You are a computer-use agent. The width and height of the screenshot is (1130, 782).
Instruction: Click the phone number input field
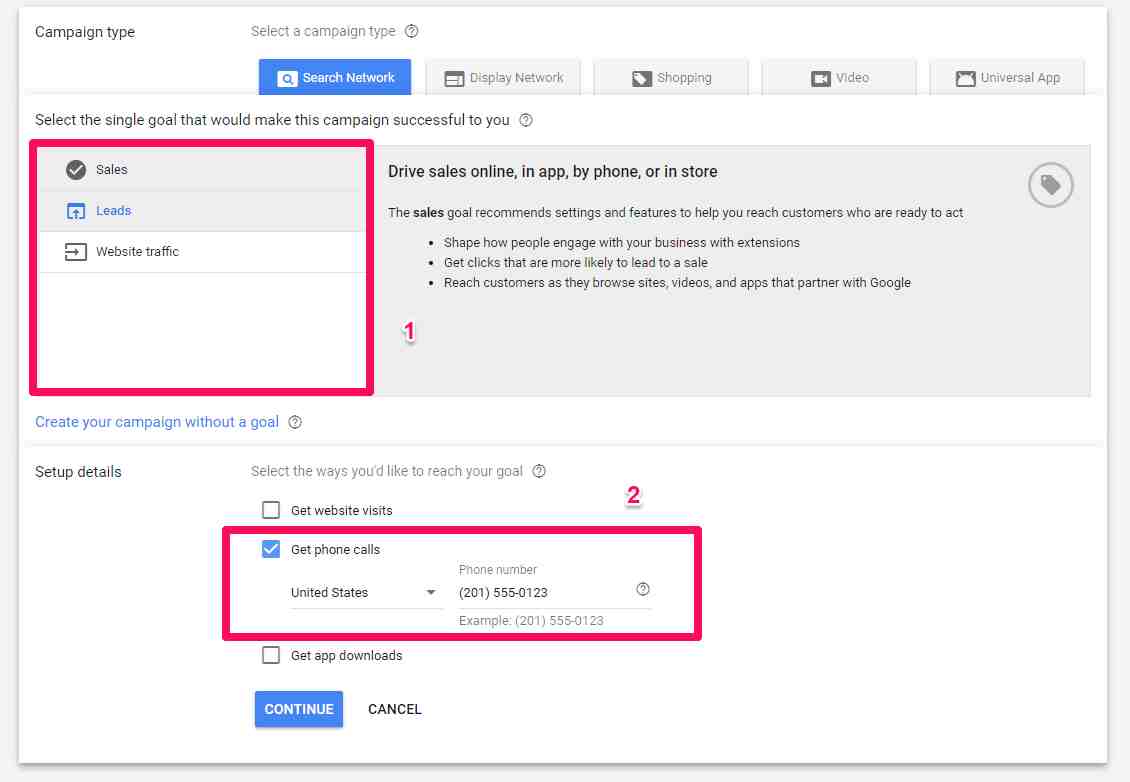(x=540, y=593)
